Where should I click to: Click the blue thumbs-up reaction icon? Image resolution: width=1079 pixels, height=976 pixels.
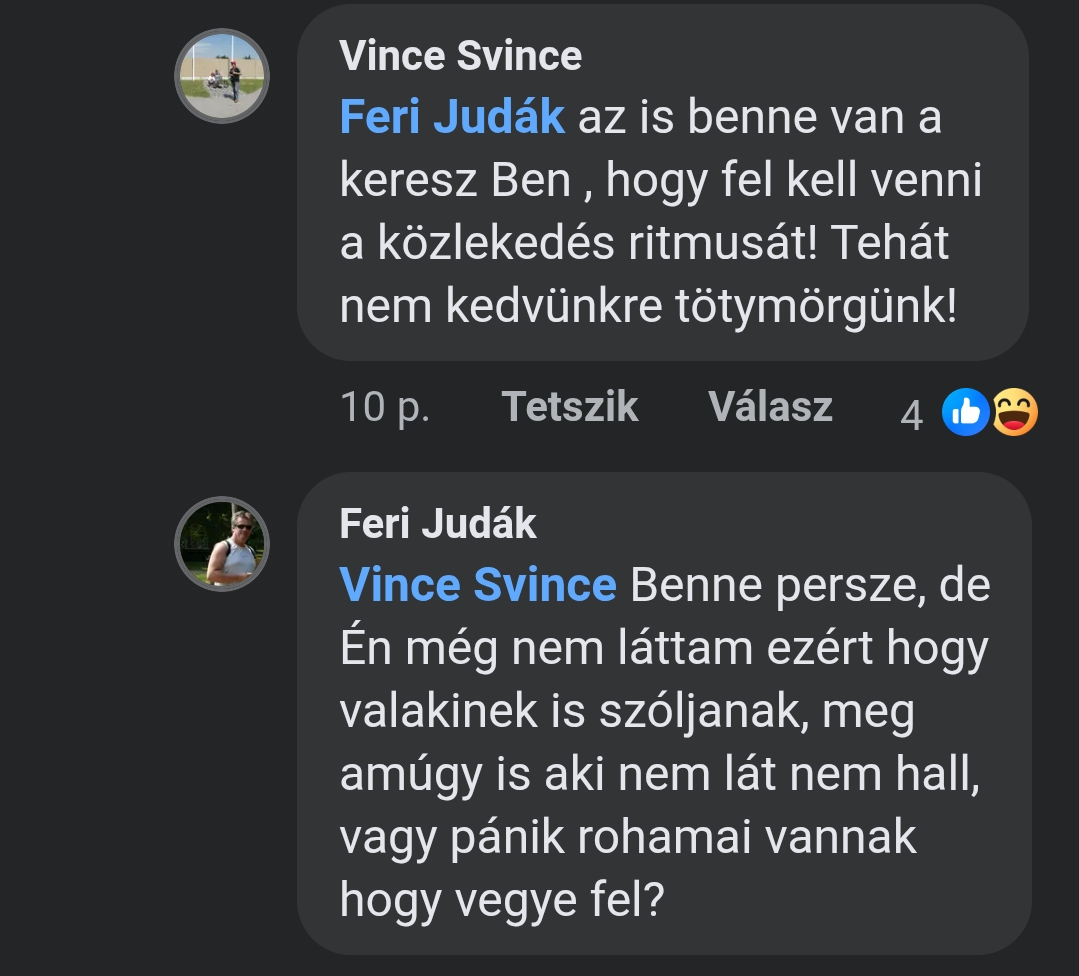tap(965, 411)
